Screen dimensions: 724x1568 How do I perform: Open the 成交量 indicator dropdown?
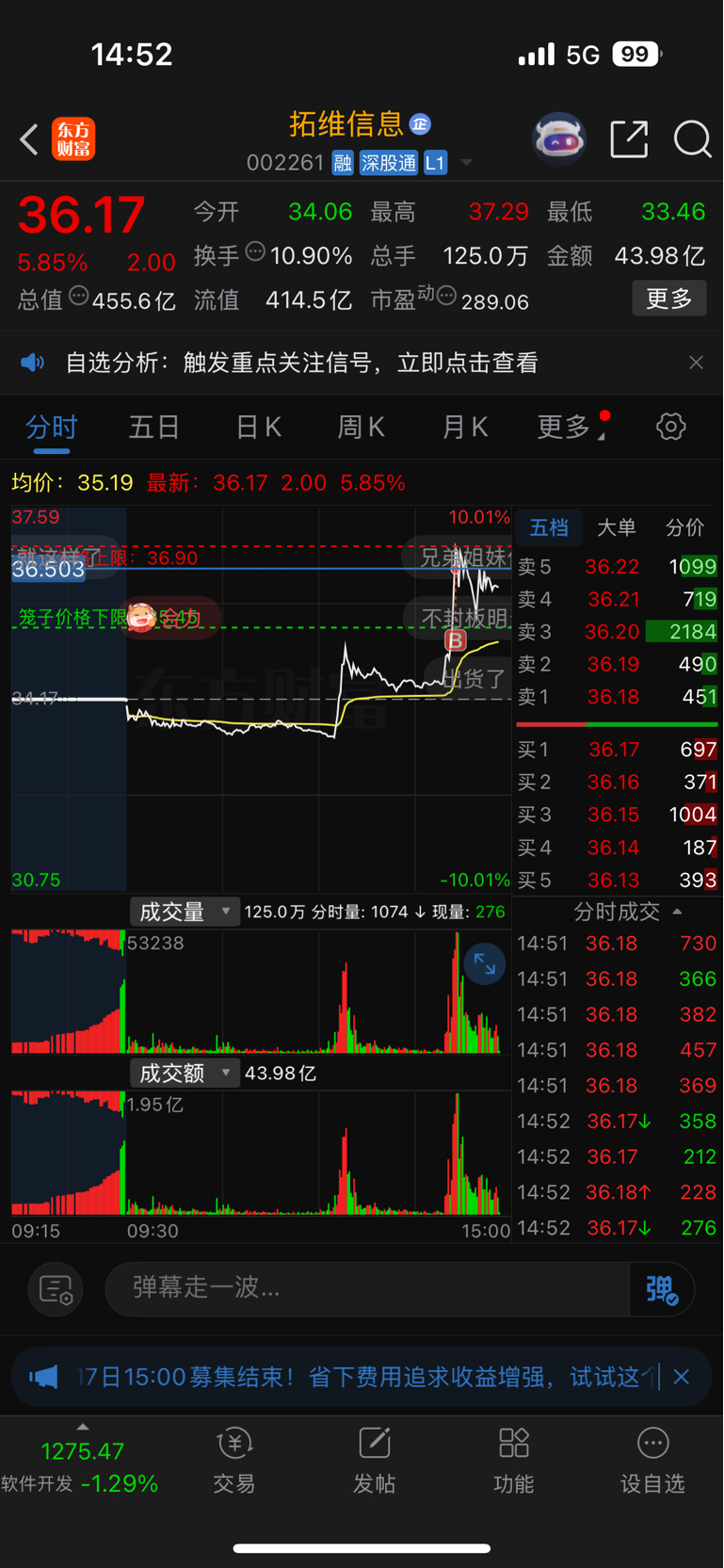185,912
